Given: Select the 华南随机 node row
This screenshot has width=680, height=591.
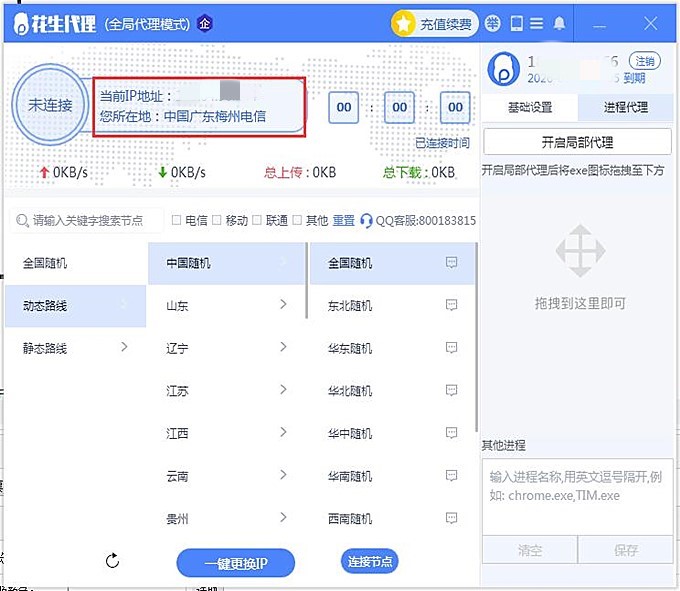Looking at the screenshot, I should click(392, 477).
